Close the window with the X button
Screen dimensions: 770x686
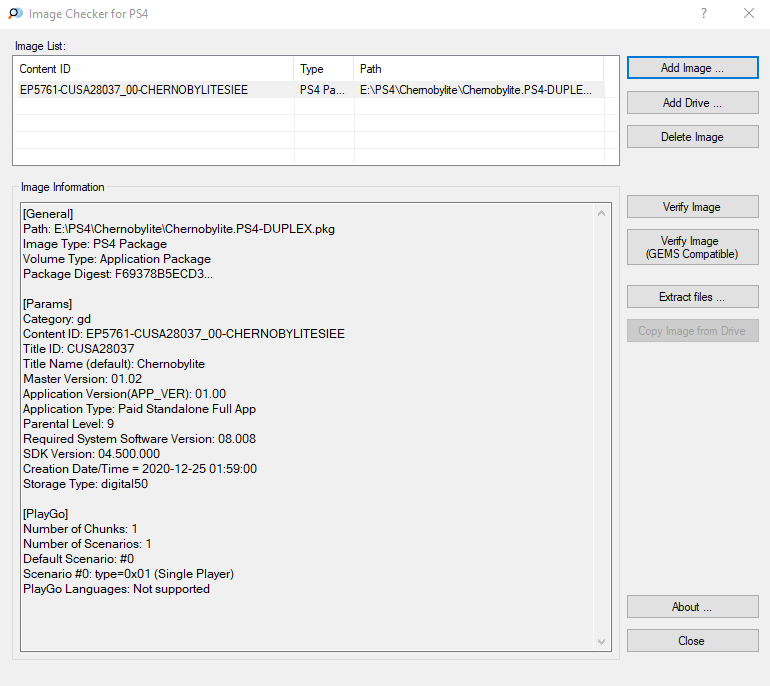748,13
